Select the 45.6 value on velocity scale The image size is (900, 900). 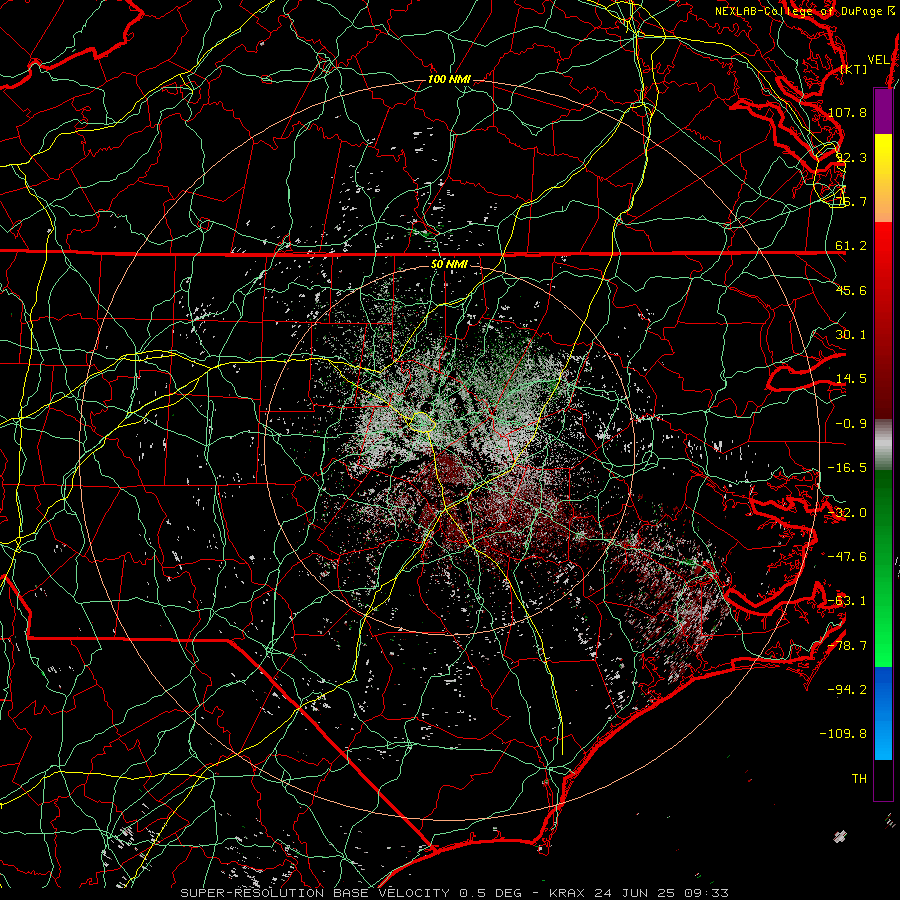tap(851, 290)
